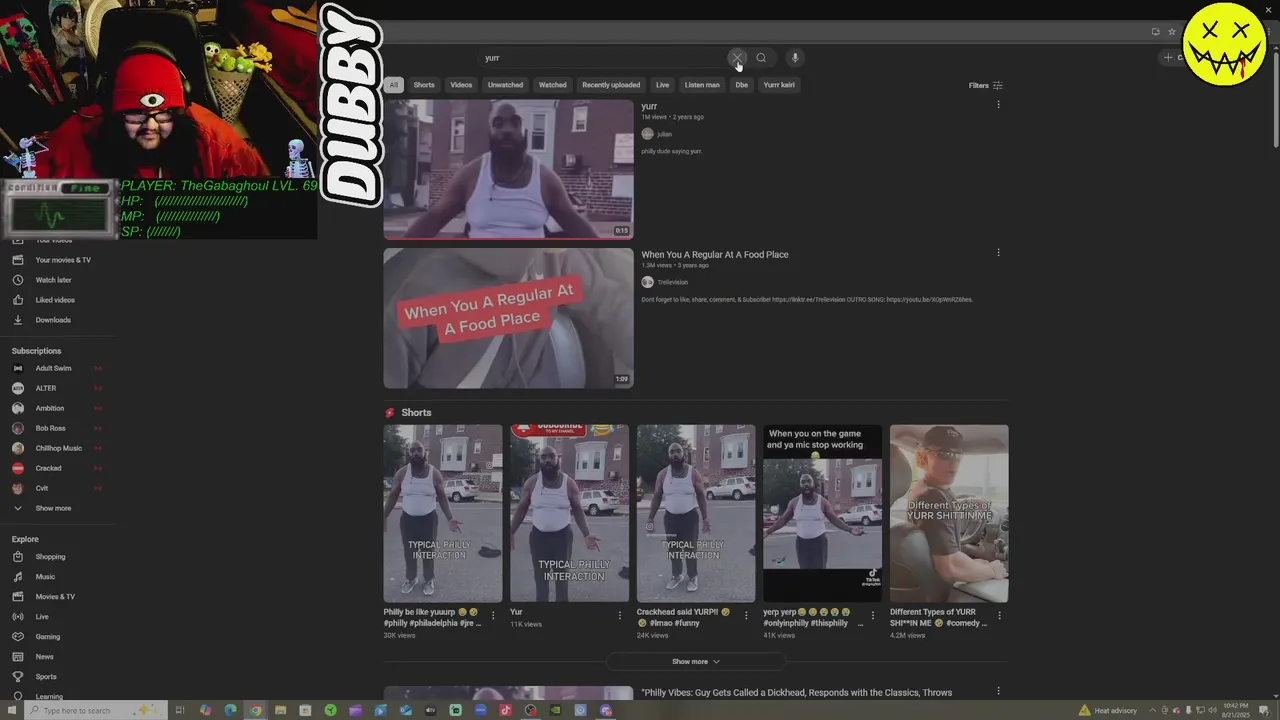Open Music note icon in Explore
This screenshot has width=1280, height=720.
[17, 577]
